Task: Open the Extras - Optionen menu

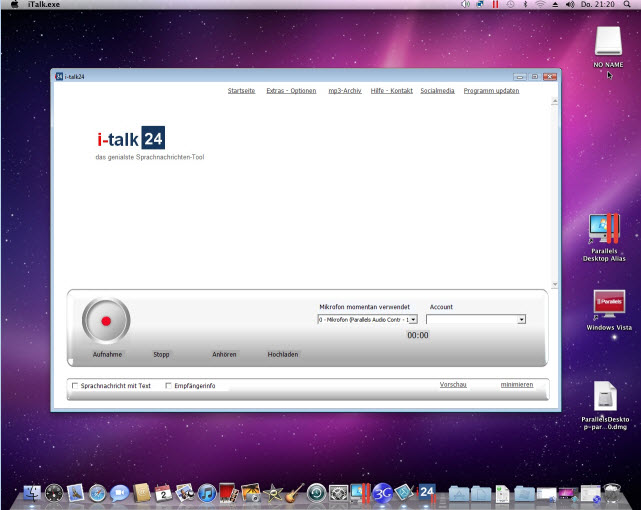Action: click(291, 90)
